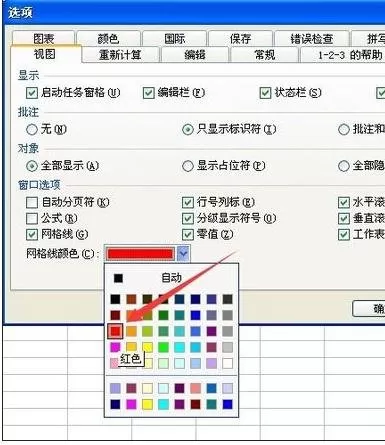The image size is (385, 445).
Task: Select the coral swatch in the chart colors row
Action: (x=195, y=388)
